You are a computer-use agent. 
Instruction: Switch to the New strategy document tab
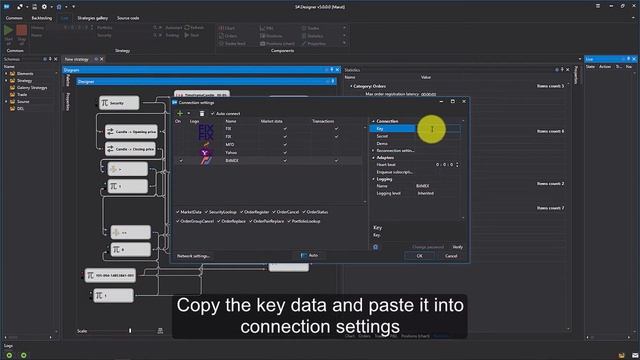point(77,59)
